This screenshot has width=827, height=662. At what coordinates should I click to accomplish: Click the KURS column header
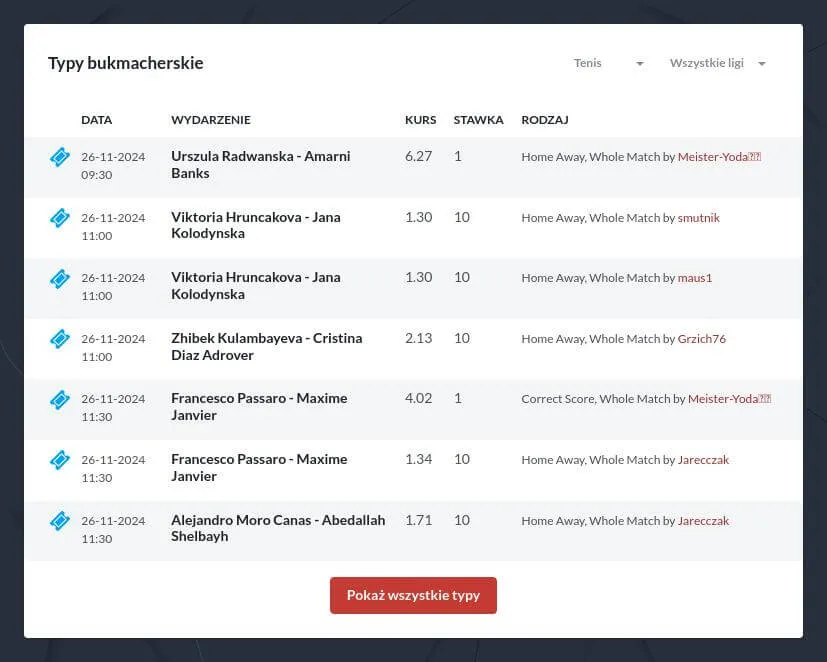[x=420, y=120]
